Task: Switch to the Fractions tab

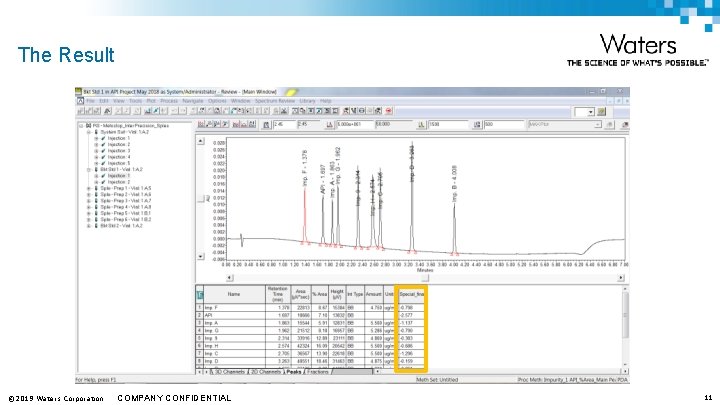Action: [318, 371]
